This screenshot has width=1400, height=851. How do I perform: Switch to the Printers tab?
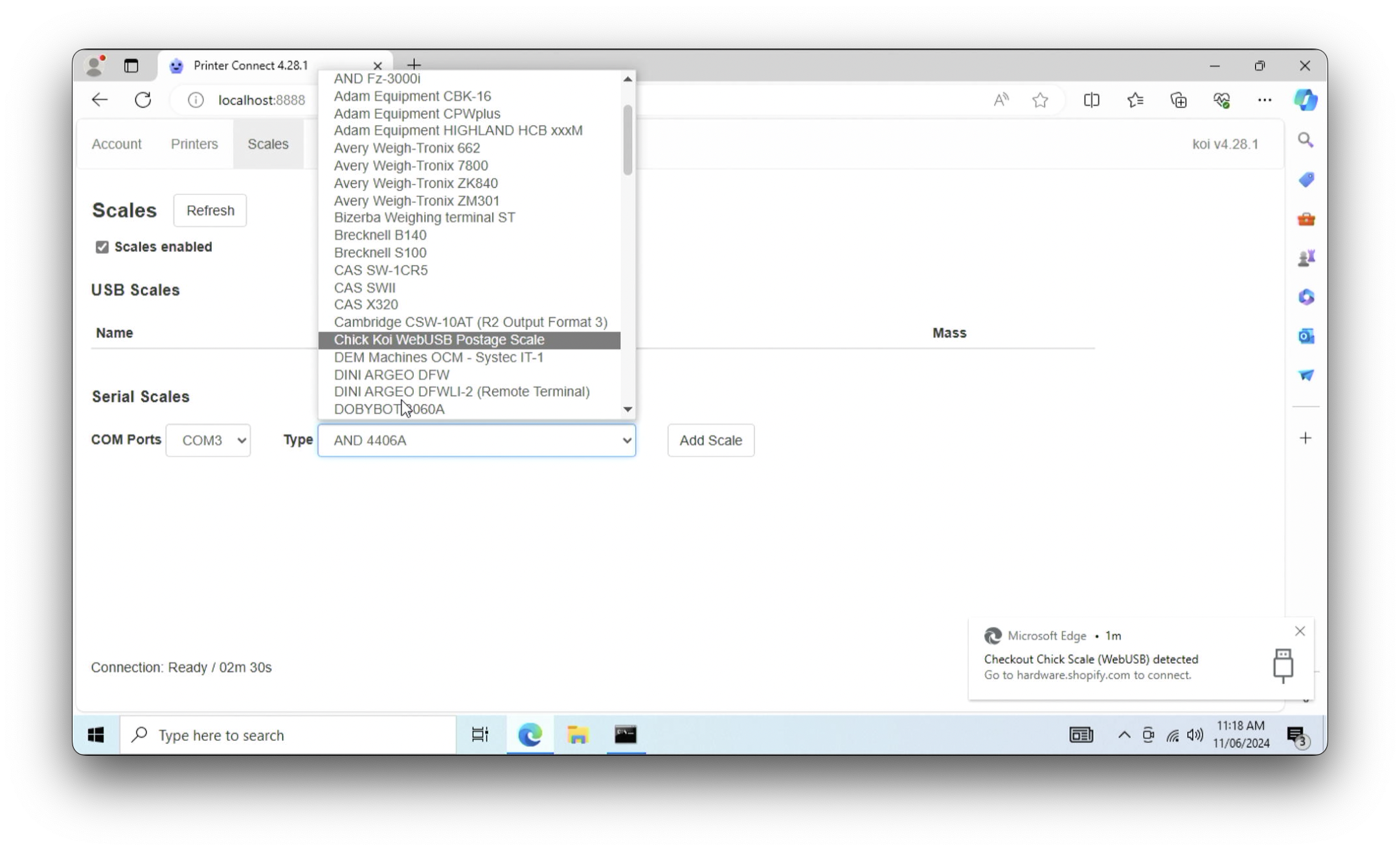pos(194,144)
